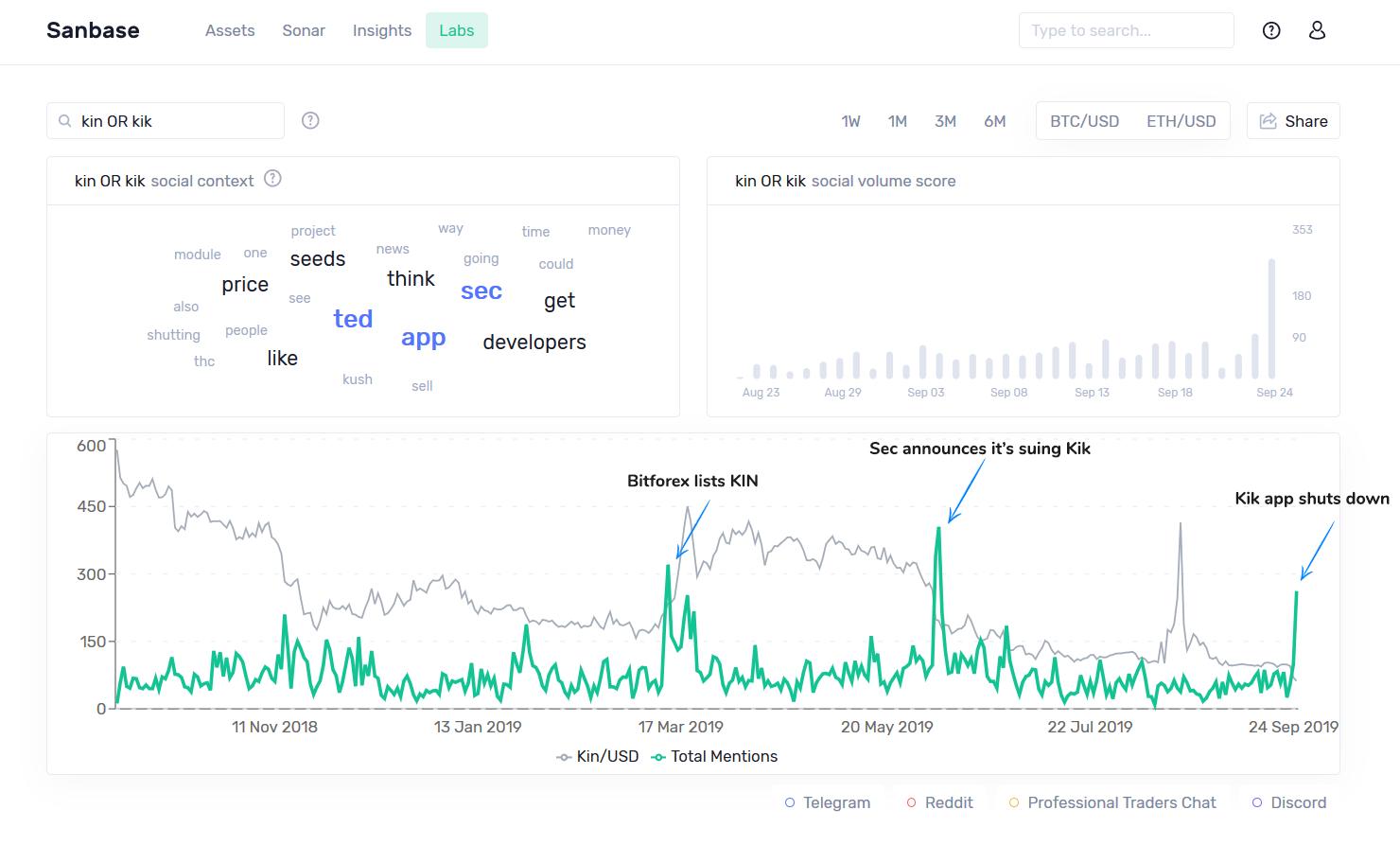This screenshot has width=1400, height=845.
Task: Click help icon beside search query box
Action: 310,120
